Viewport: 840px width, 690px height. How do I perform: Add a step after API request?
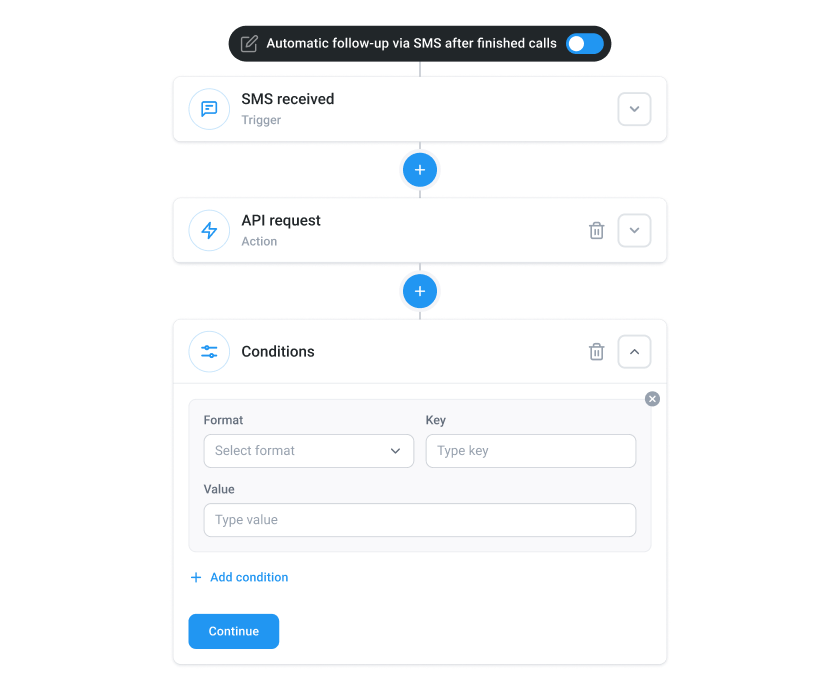click(x=420, y=291)
